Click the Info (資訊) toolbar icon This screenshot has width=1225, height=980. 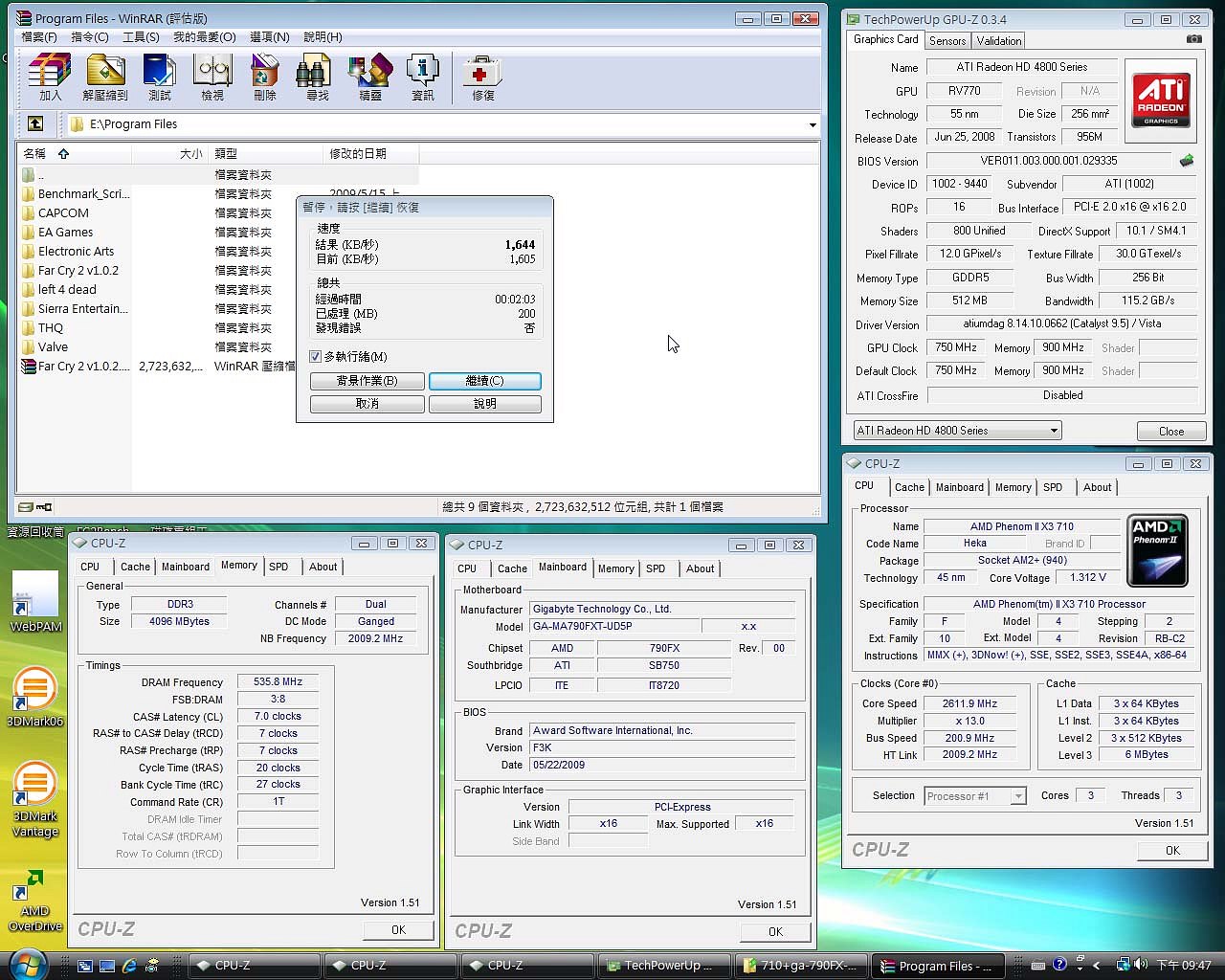click(423, 78)
